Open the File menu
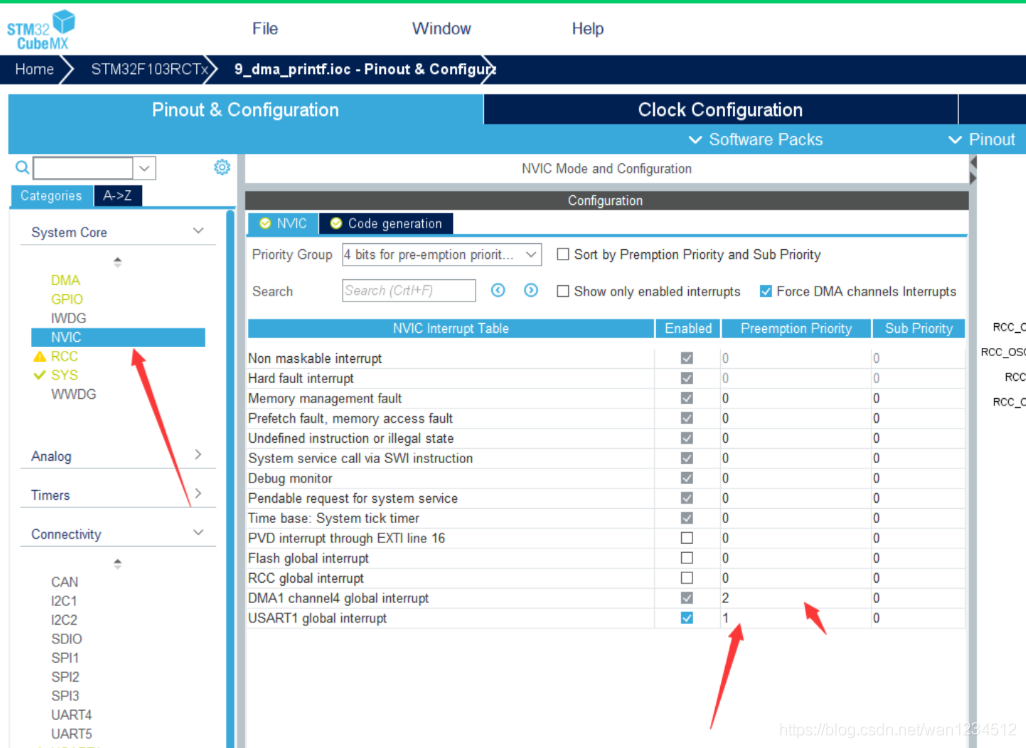 [x=265, y=28]
